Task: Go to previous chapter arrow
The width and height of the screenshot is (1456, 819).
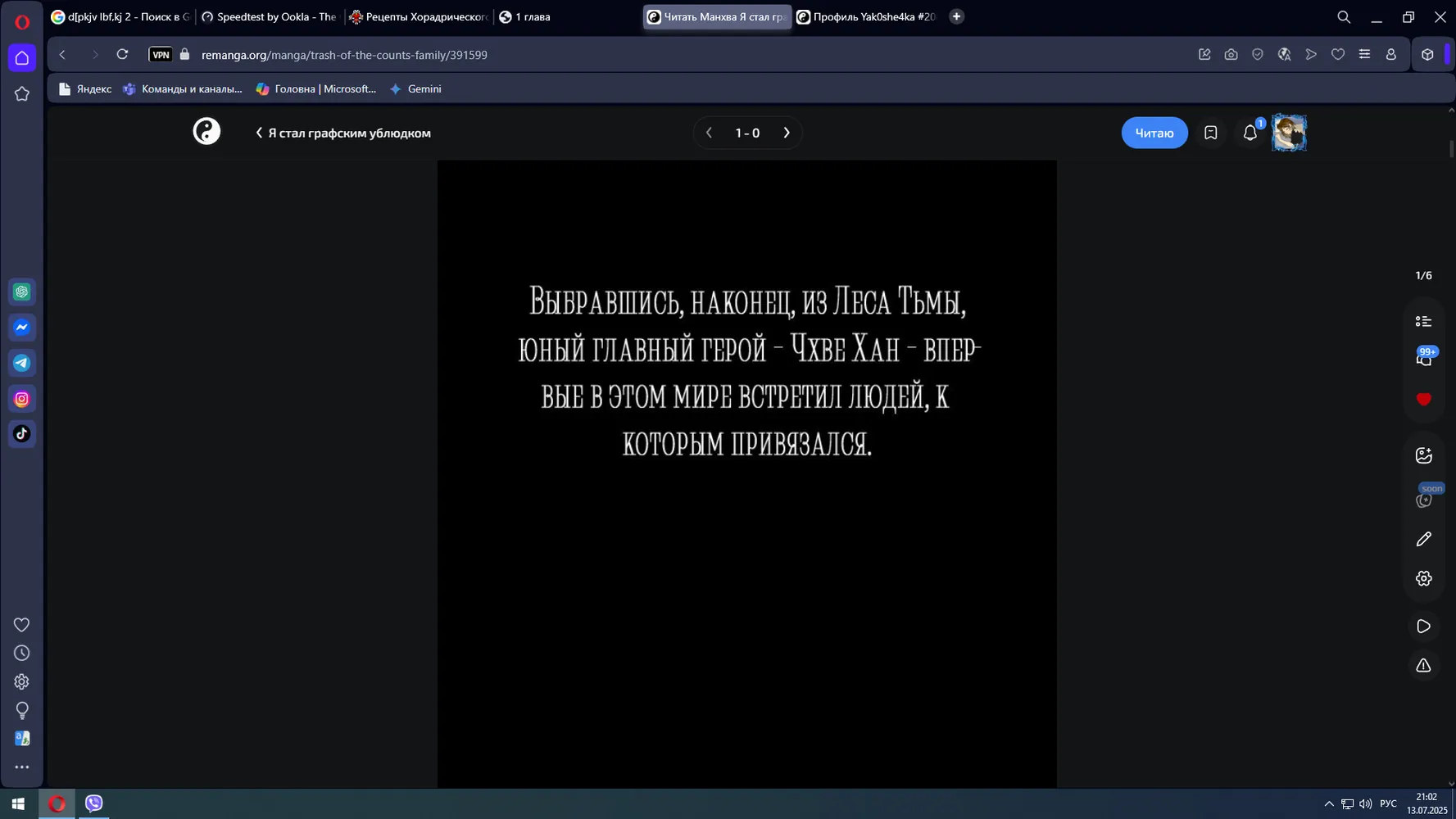Action: click(709, 133)
